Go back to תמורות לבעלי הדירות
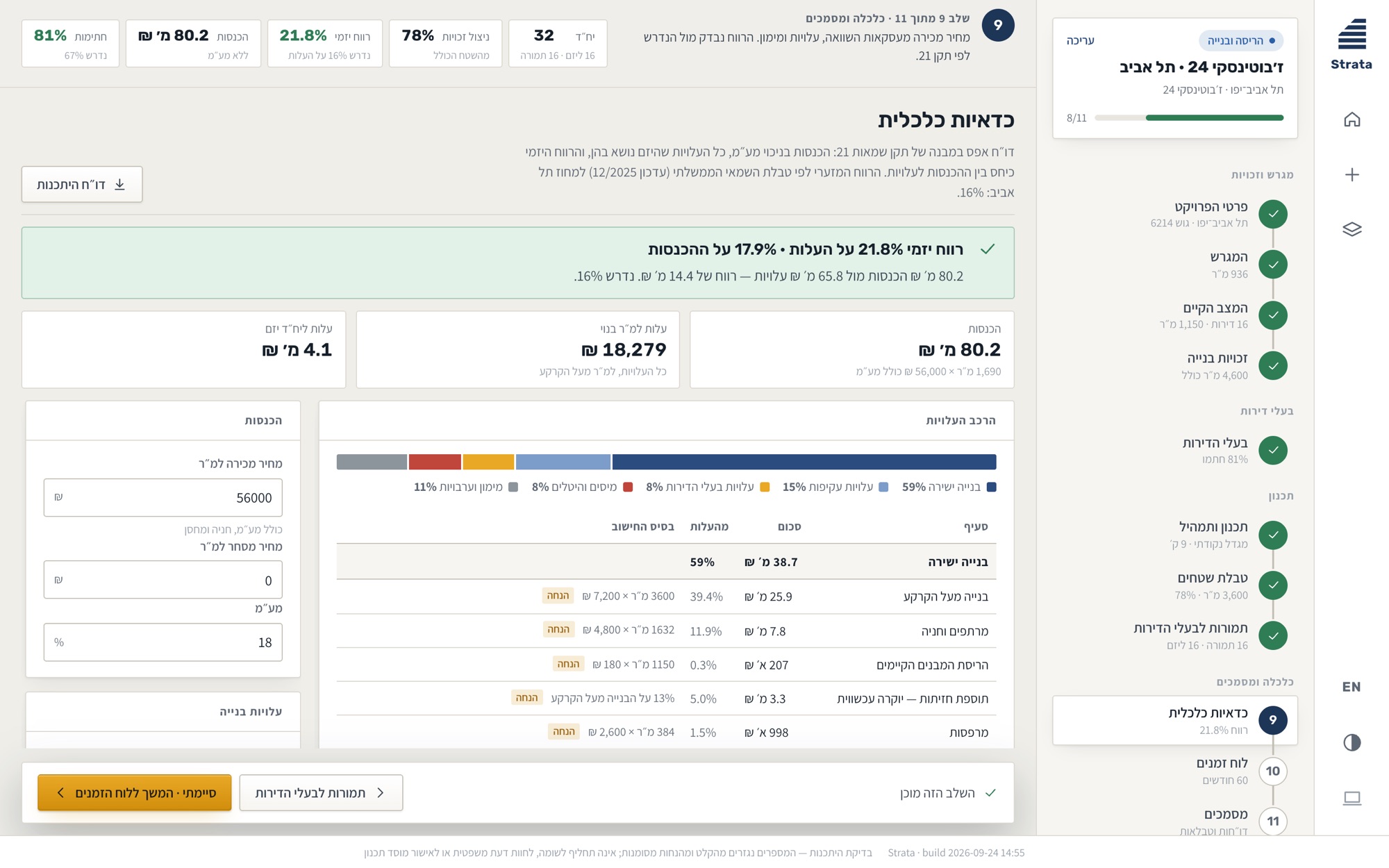Screen dimensions: 1389x868 point(321,792)
